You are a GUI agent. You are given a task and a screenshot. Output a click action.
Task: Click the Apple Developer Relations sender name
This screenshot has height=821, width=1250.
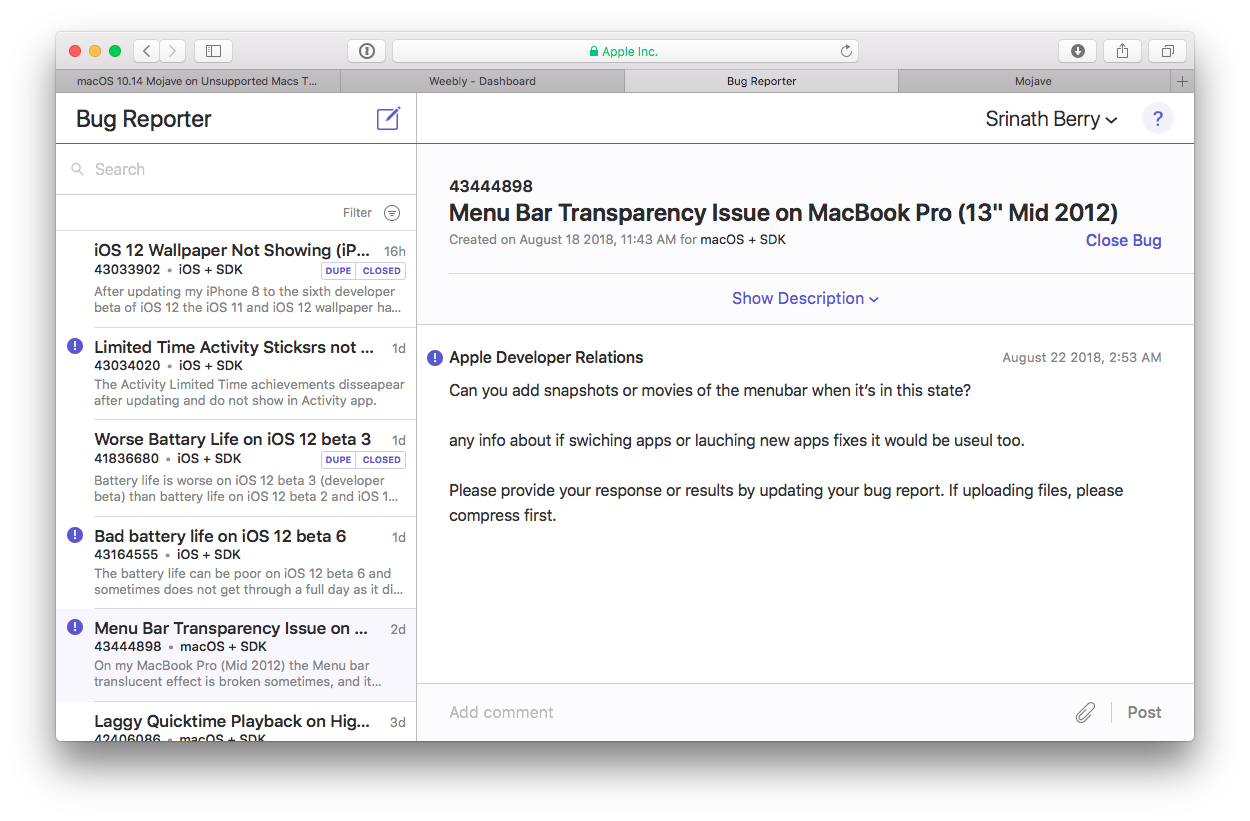pos(546,358)
